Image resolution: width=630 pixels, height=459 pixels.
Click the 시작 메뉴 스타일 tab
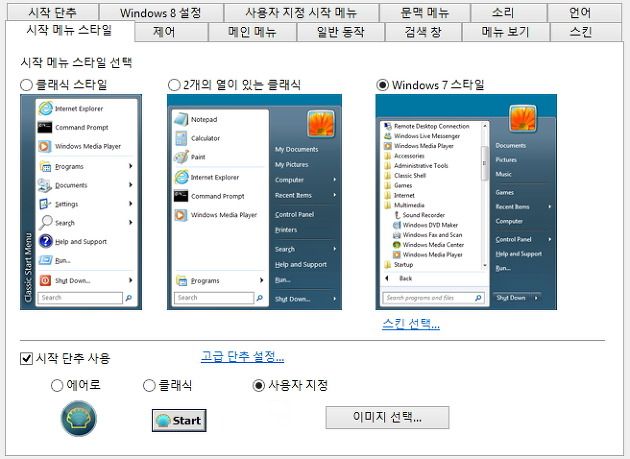70,30
